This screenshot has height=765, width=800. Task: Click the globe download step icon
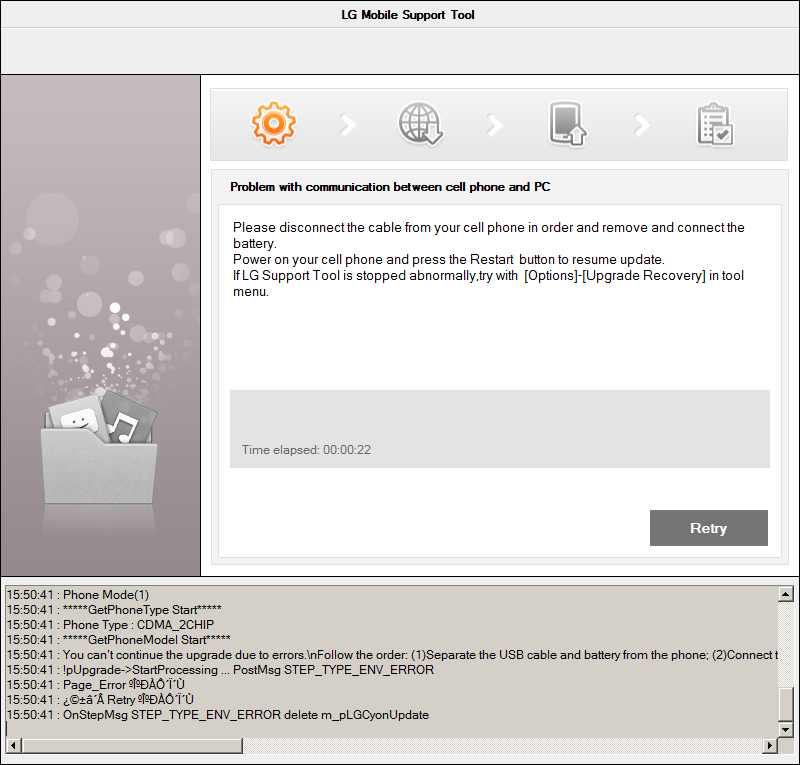(420, 124)
